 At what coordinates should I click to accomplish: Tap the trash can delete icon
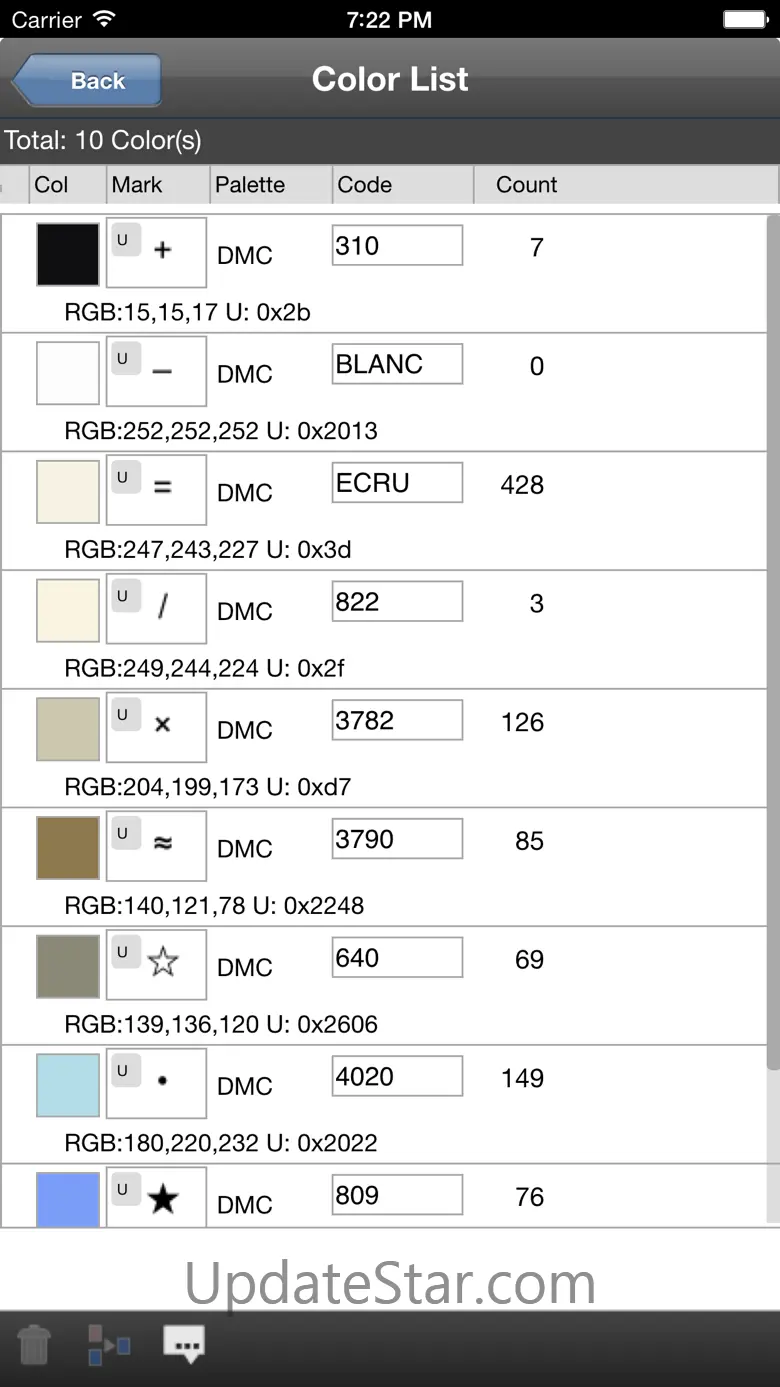[34, 1344]
